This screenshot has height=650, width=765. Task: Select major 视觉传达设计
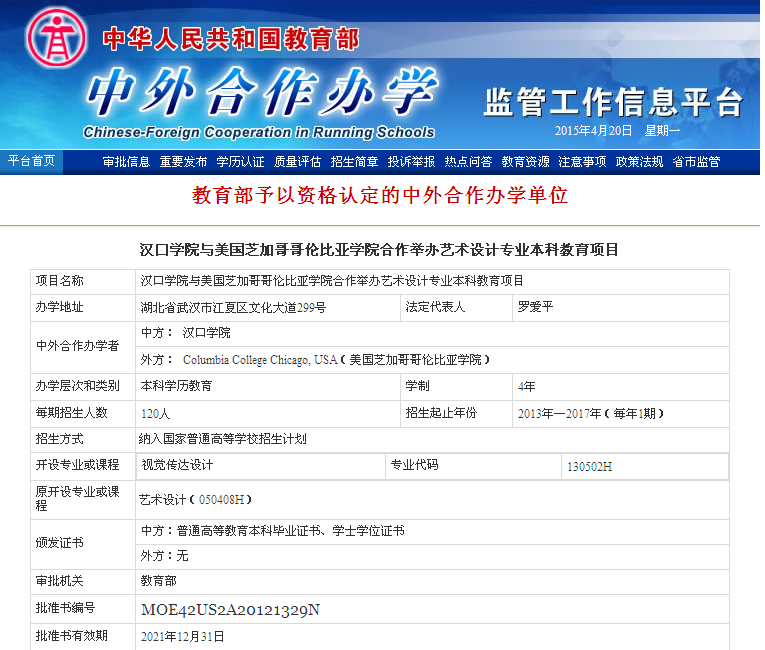point(177,465)
